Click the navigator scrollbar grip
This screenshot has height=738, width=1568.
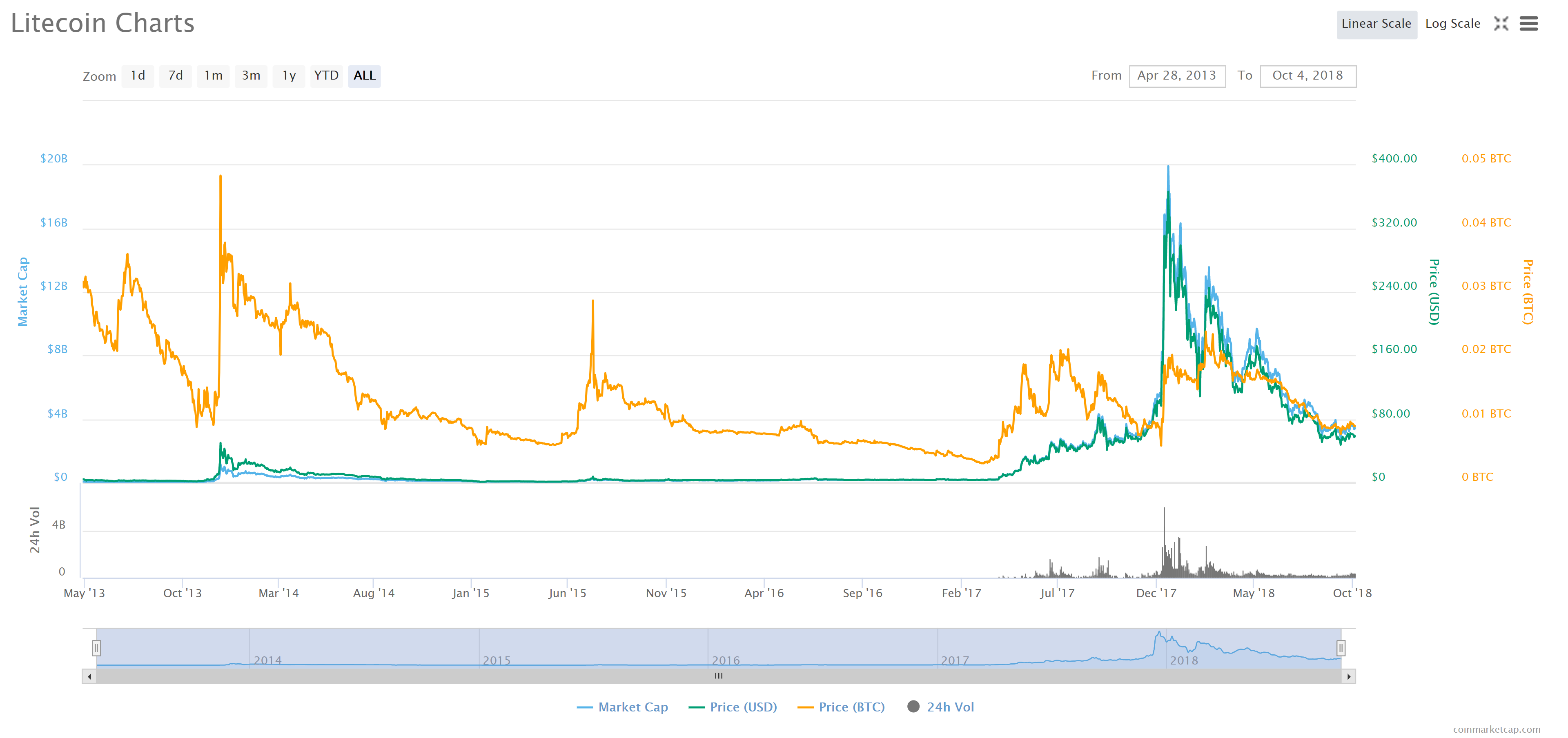click(x=719, y=676)
